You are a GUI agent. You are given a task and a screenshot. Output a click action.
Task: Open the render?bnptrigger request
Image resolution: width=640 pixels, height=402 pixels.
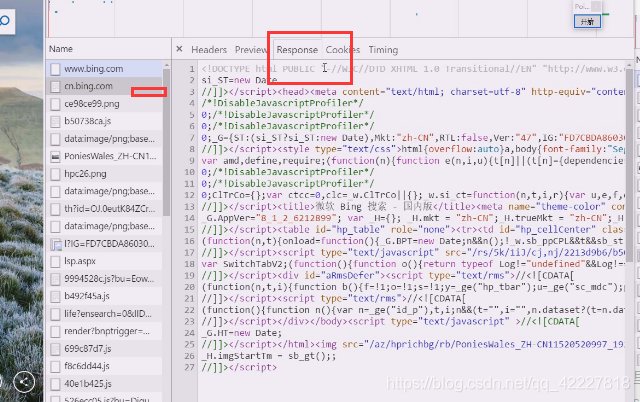104,331
